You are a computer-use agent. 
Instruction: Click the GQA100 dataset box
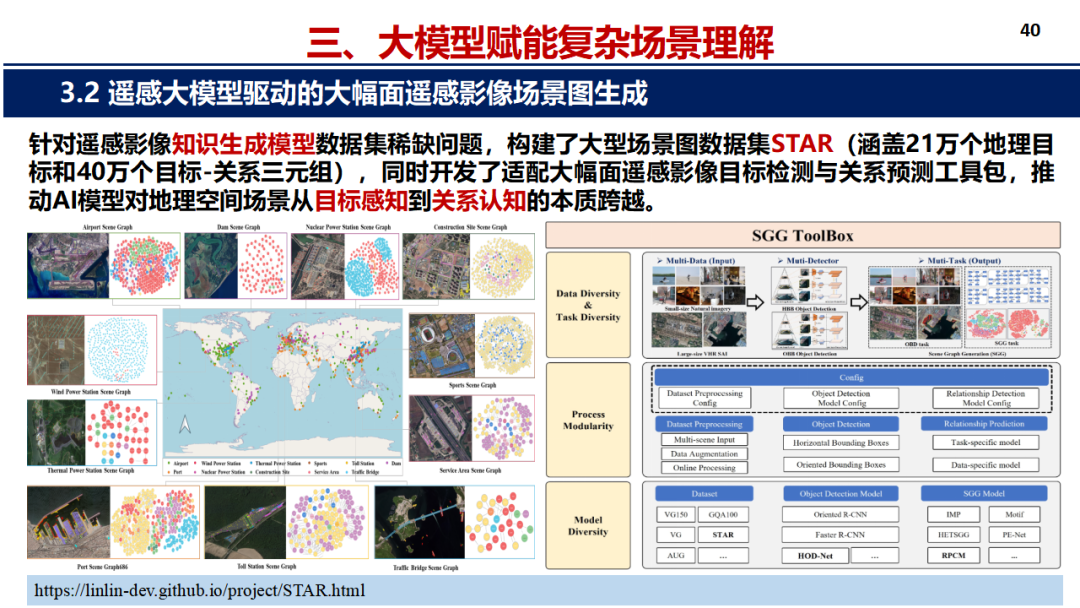723,514
